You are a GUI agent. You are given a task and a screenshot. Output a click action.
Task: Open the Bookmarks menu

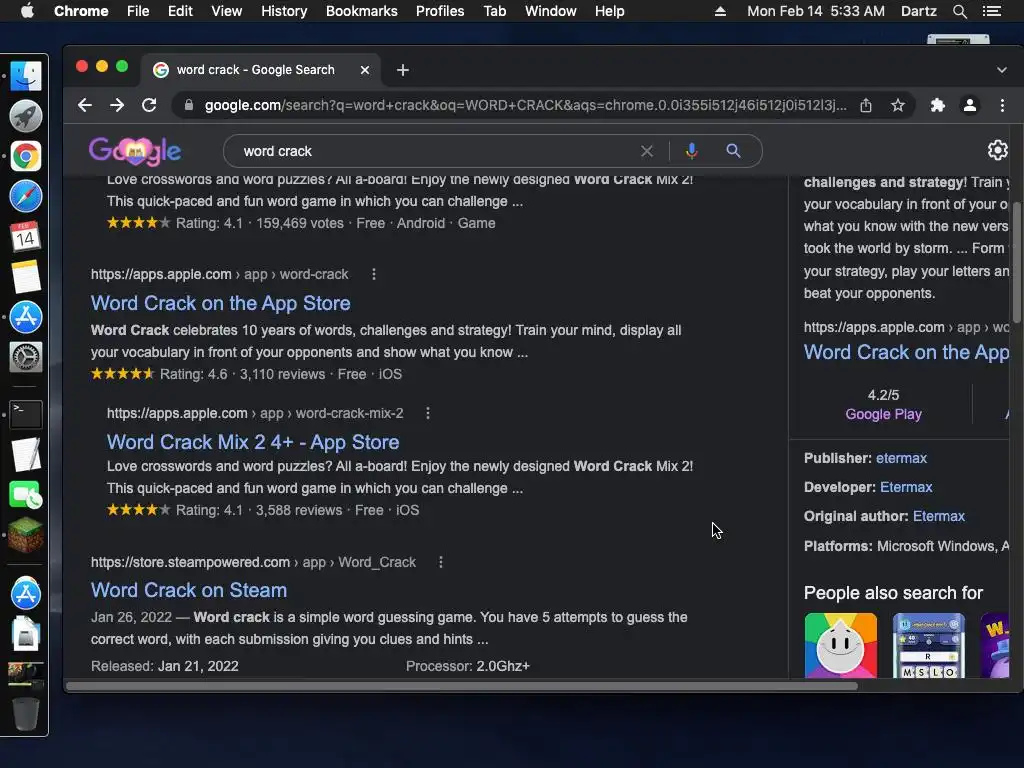[x=362, y=11]
